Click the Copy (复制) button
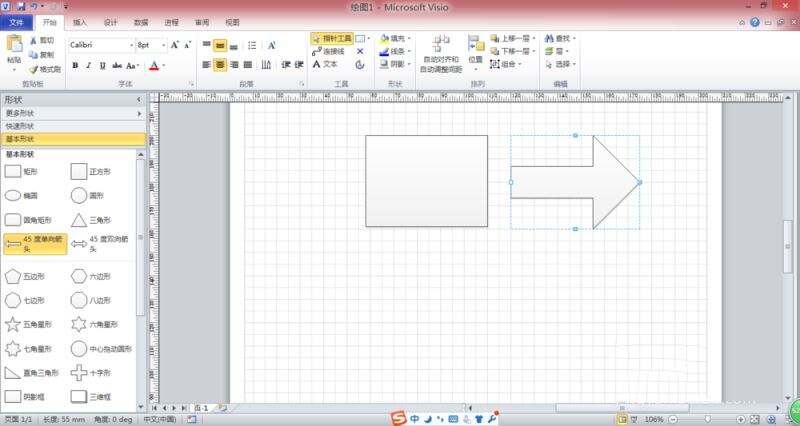 [x=41, y=55]
